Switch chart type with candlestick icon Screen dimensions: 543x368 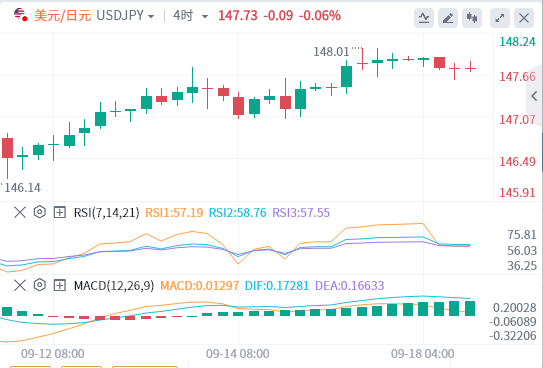(472, 18)
